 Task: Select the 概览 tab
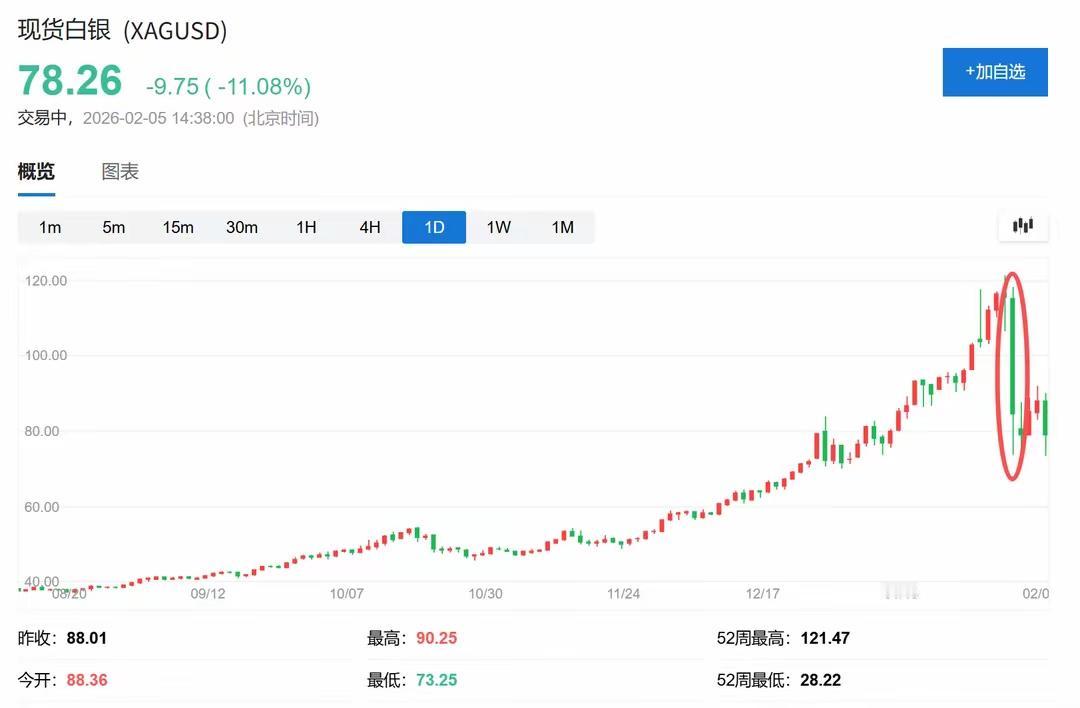click(36, 171)
